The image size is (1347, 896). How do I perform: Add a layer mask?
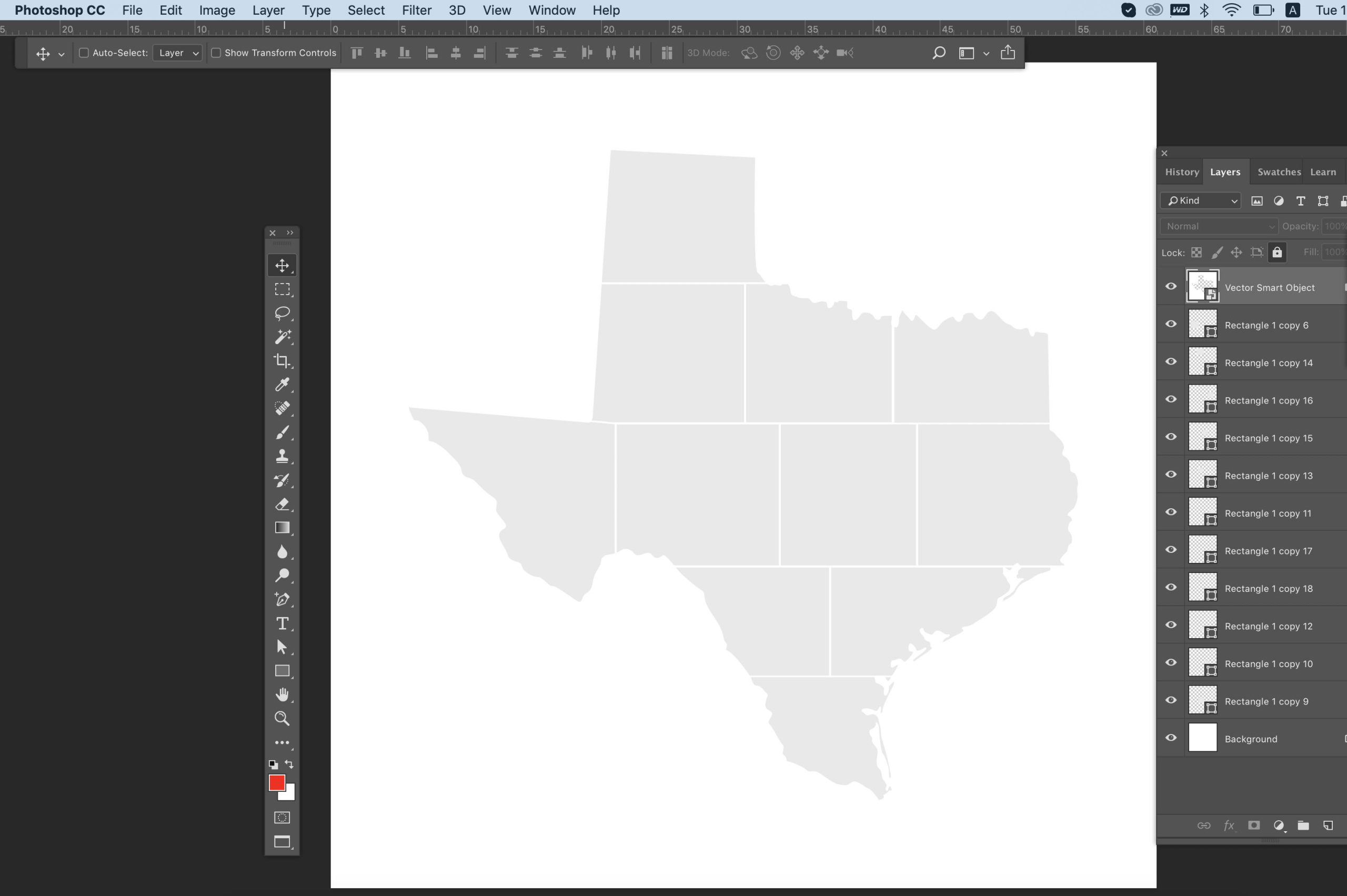(x=1254, y=825)
